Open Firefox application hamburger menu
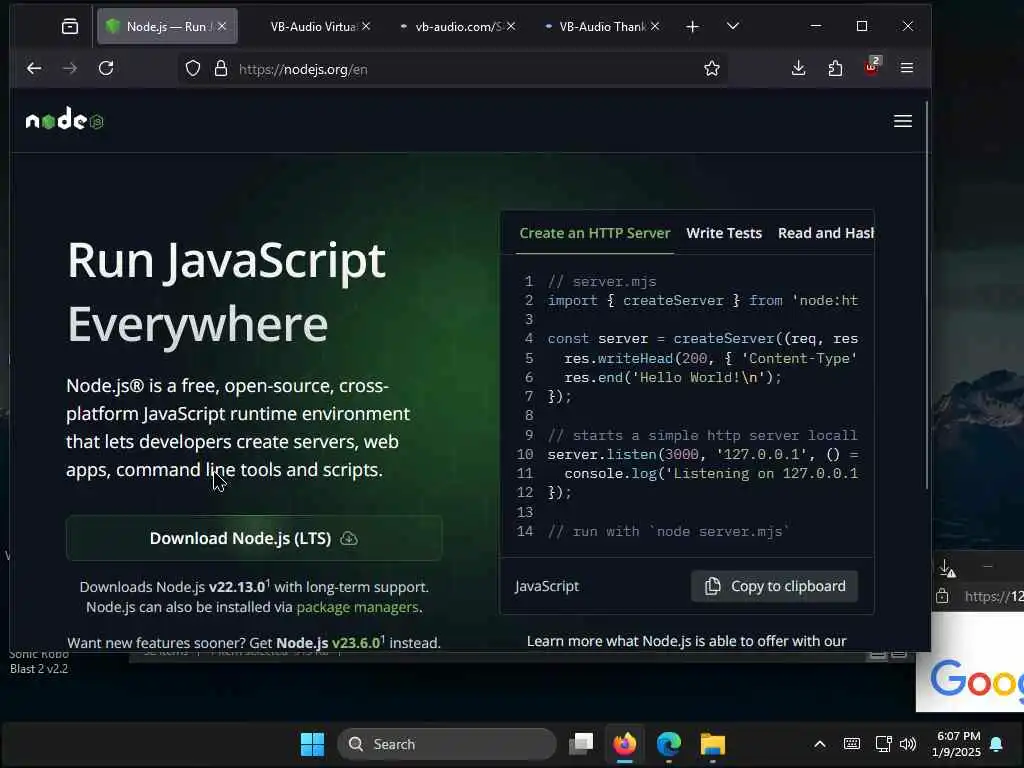 tap(906, 68)
